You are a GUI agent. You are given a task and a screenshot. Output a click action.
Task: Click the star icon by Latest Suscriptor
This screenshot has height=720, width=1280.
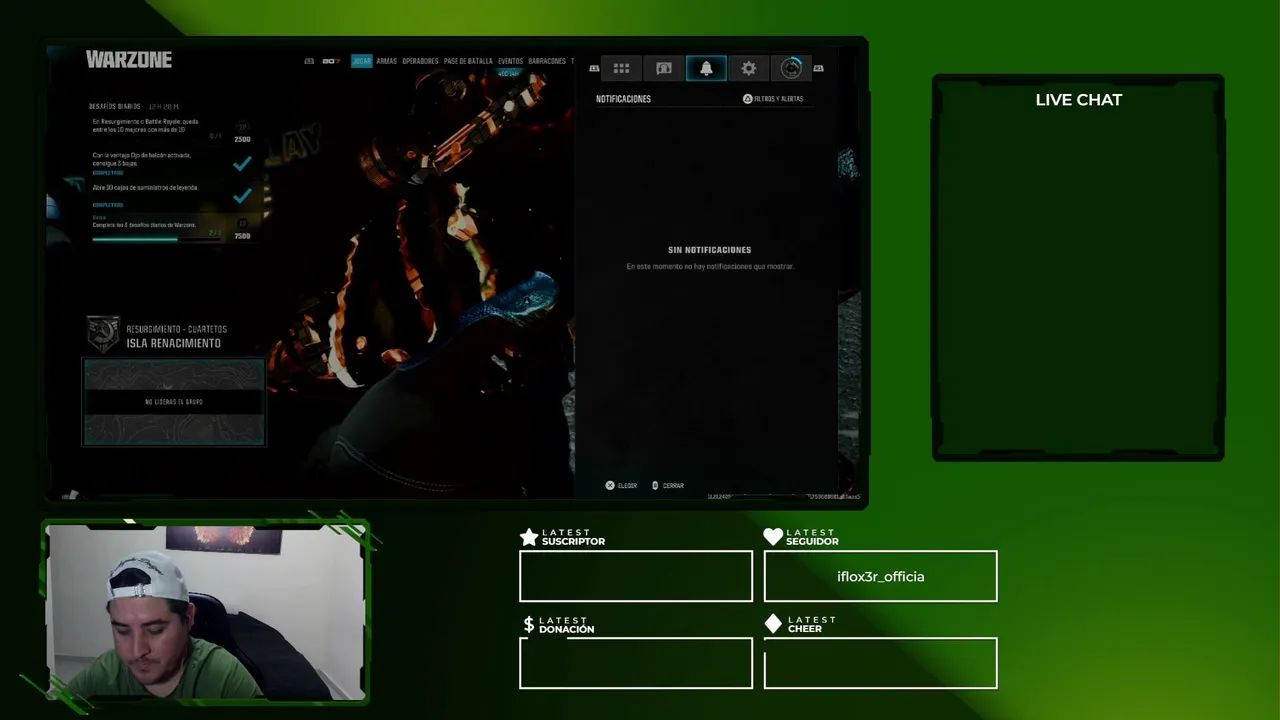529,537
